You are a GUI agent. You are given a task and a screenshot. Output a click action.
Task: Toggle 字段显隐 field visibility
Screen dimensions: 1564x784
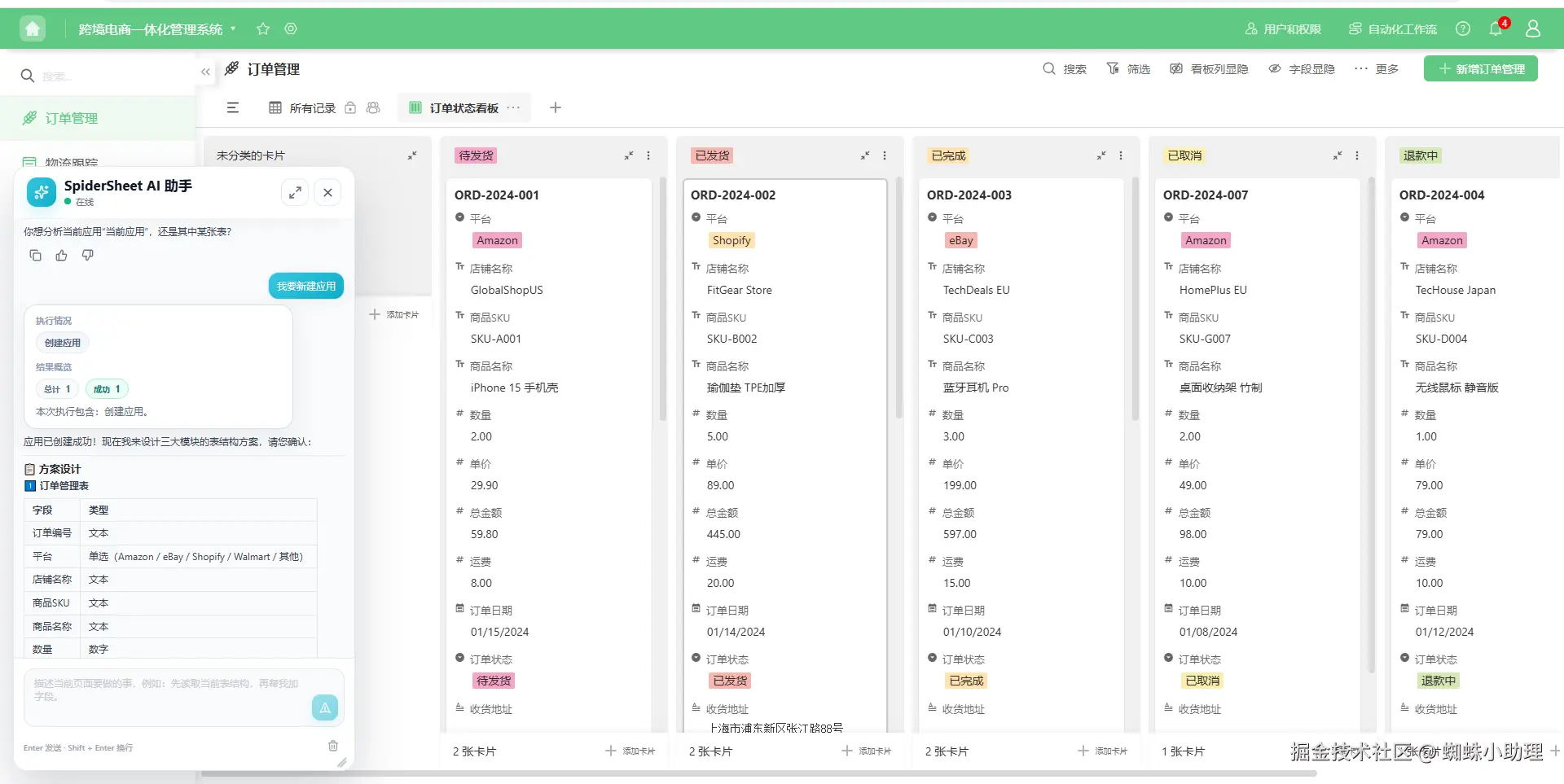coord(1302,69)
